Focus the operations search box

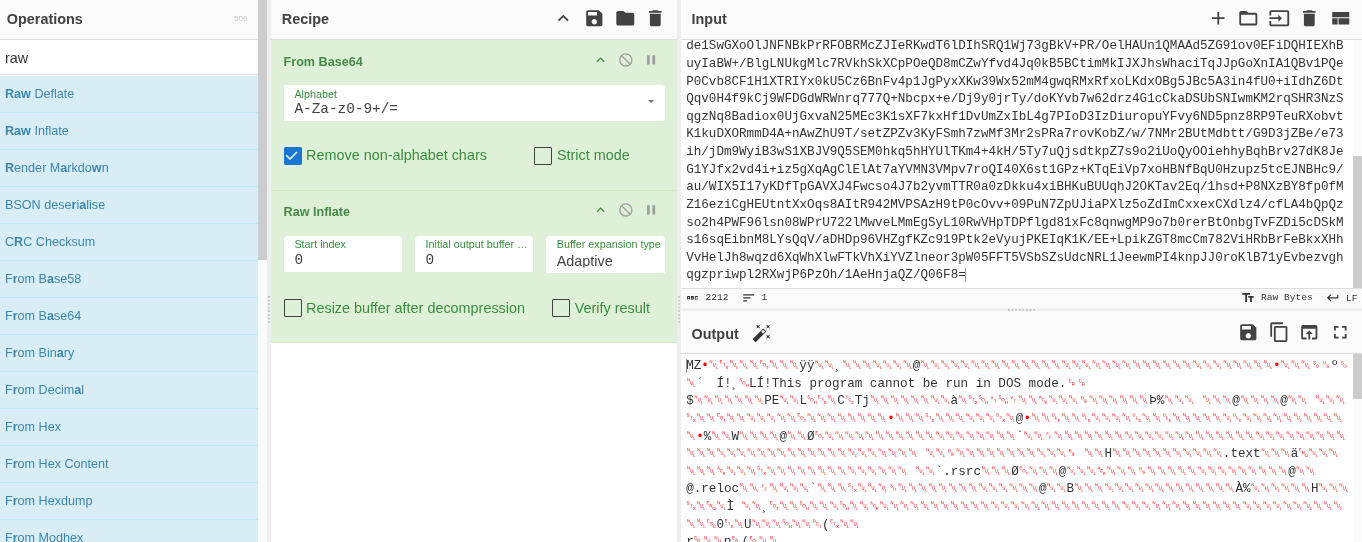[129, 57]
